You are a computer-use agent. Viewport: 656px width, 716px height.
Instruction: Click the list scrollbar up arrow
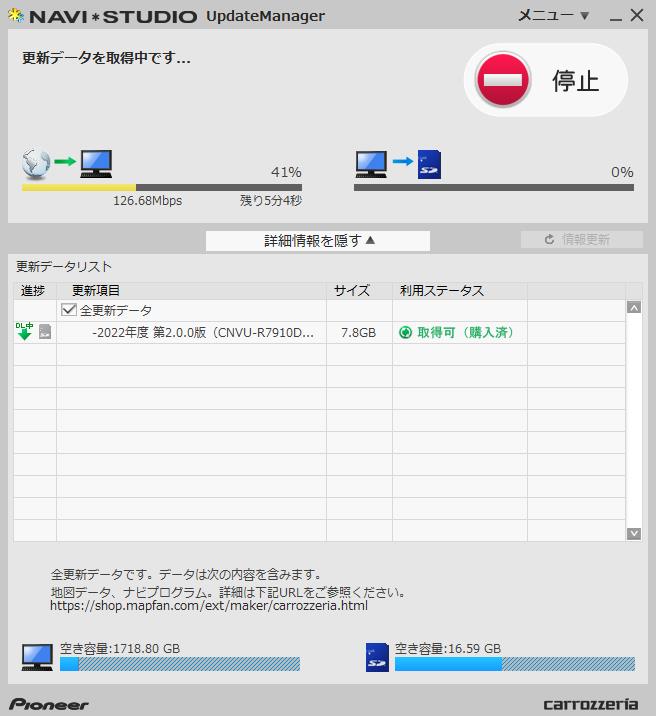tap(634, 307)
